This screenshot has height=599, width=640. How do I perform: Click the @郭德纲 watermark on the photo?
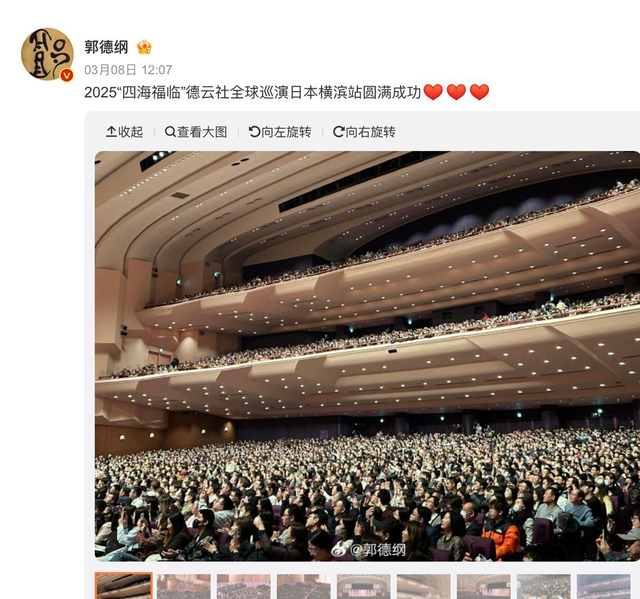pos(369,550)
